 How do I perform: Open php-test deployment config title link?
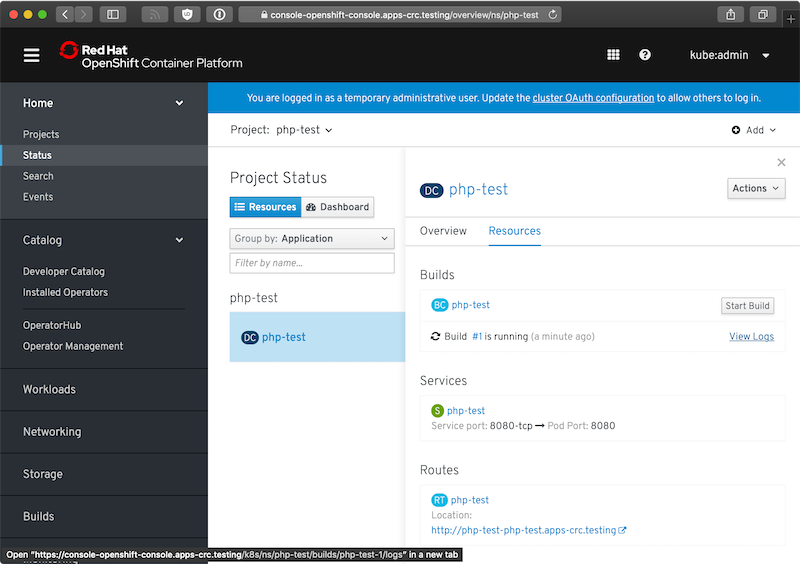click(478, 189)
